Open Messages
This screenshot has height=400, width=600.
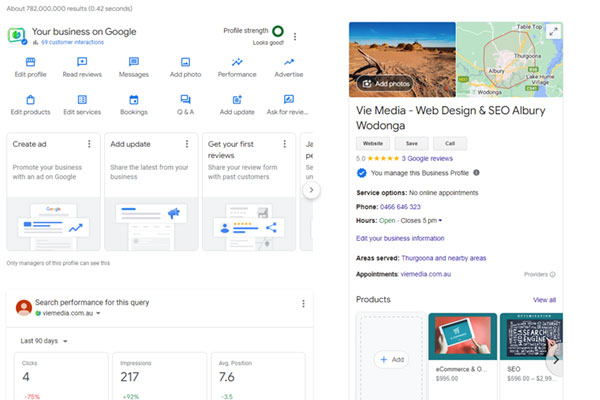click(x=134, y=68)
